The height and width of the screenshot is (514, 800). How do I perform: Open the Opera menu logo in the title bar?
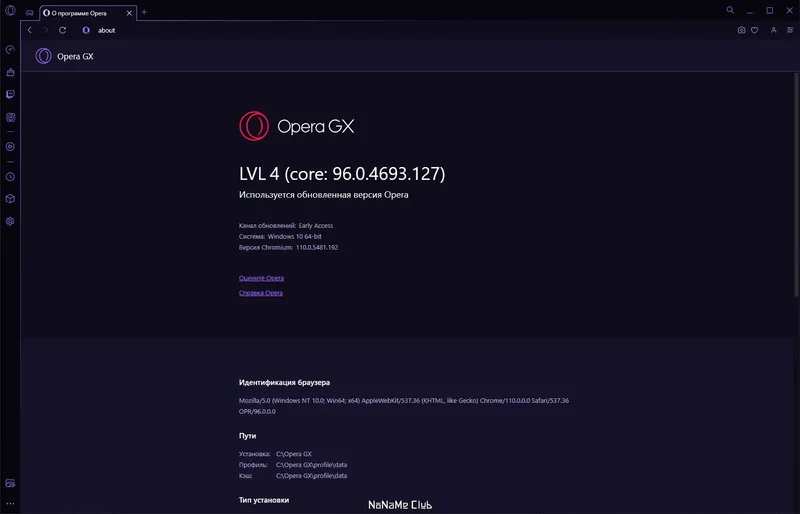(10, 10)
